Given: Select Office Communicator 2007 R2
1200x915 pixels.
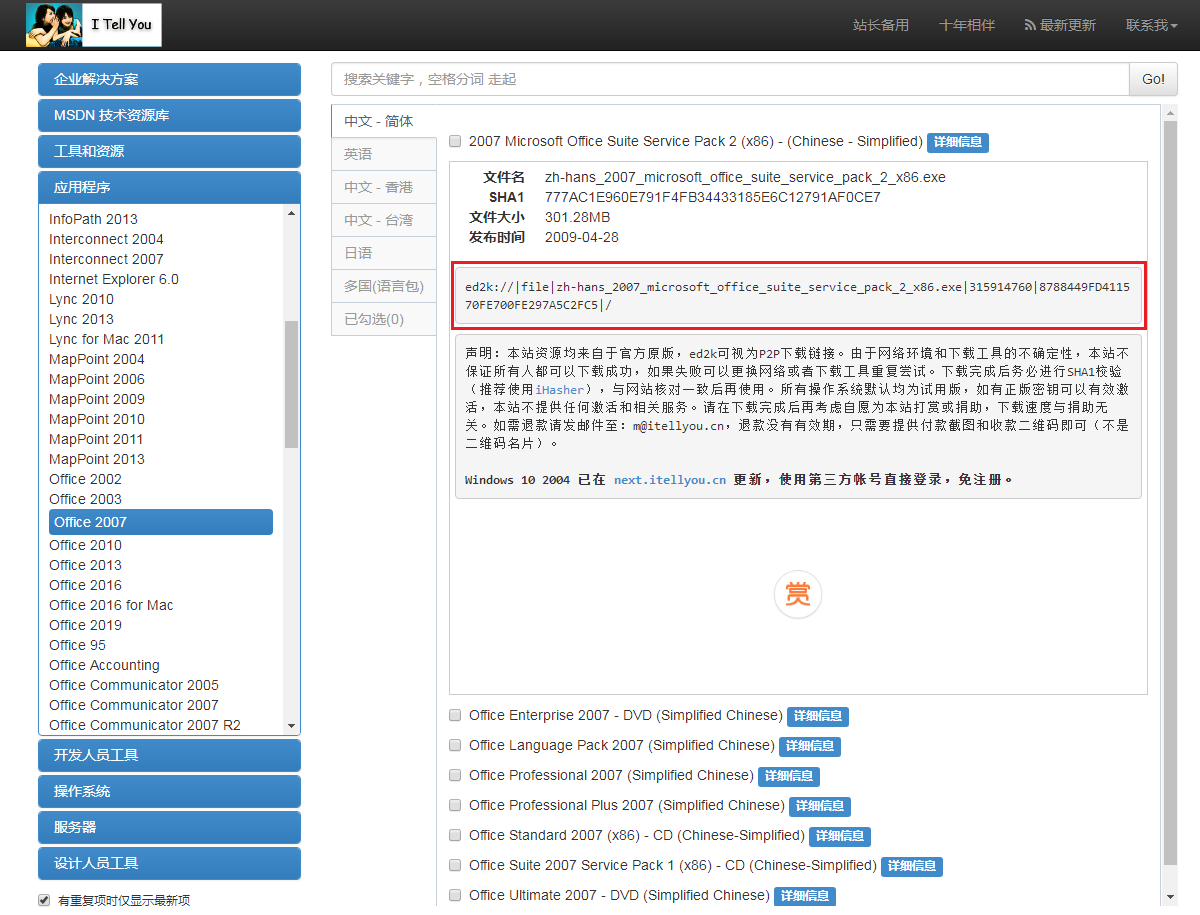Looking at the screenshot, I should click(x=145, y=725).
